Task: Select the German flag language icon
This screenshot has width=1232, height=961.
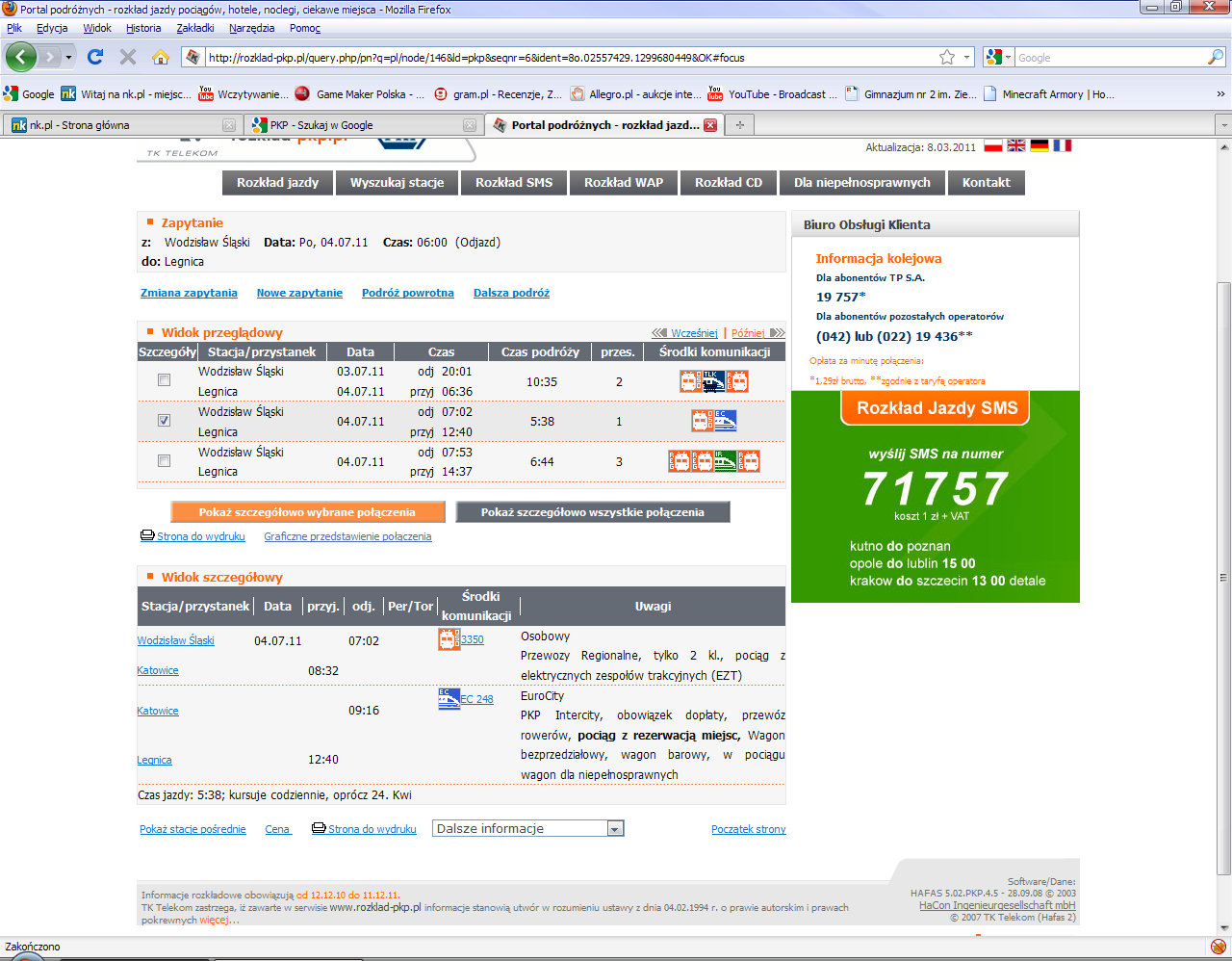Action: click(1039, 145)
